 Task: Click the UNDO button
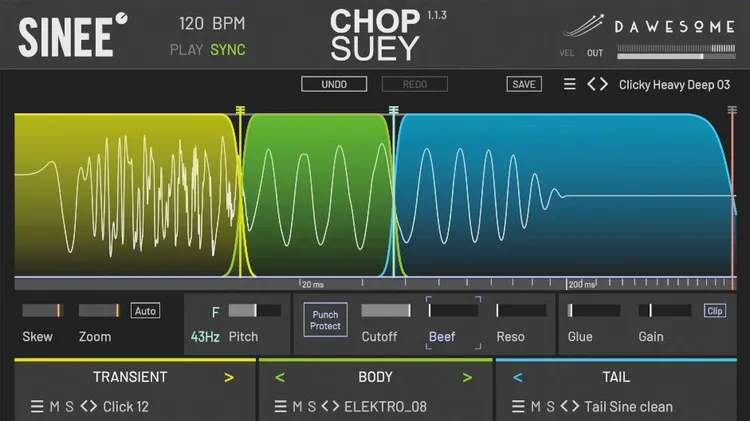point(334,84)
